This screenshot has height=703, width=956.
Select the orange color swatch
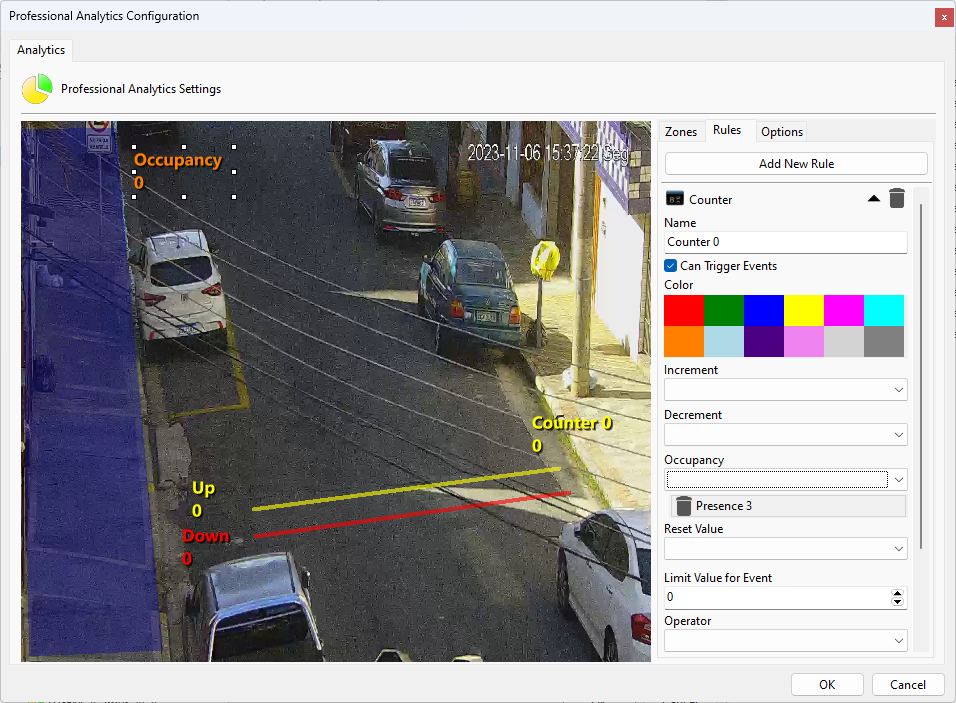684,341
